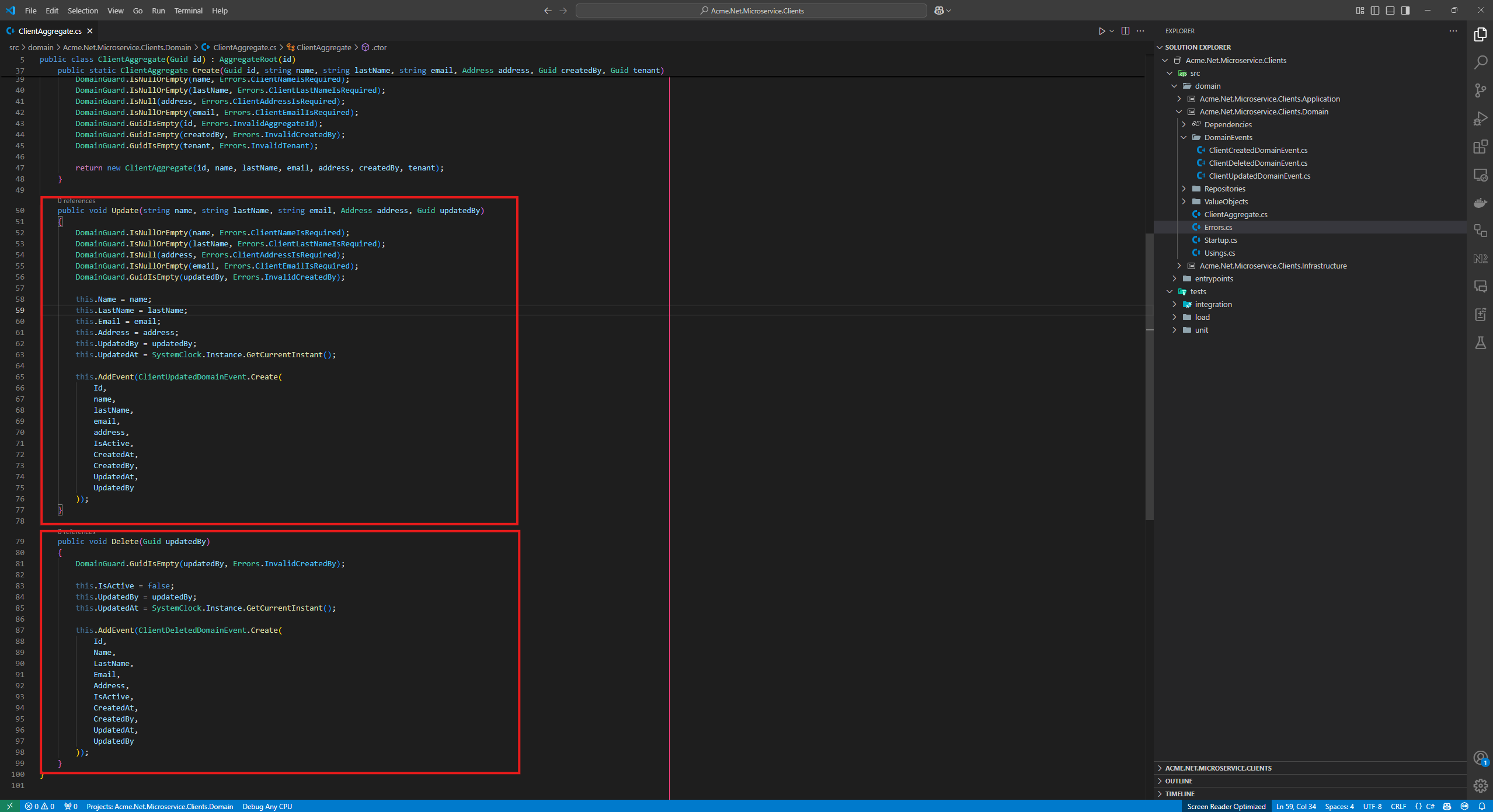
Task: Click the C# hexagon status icon
Action: pyautogui.click(x=1464, y=806)
